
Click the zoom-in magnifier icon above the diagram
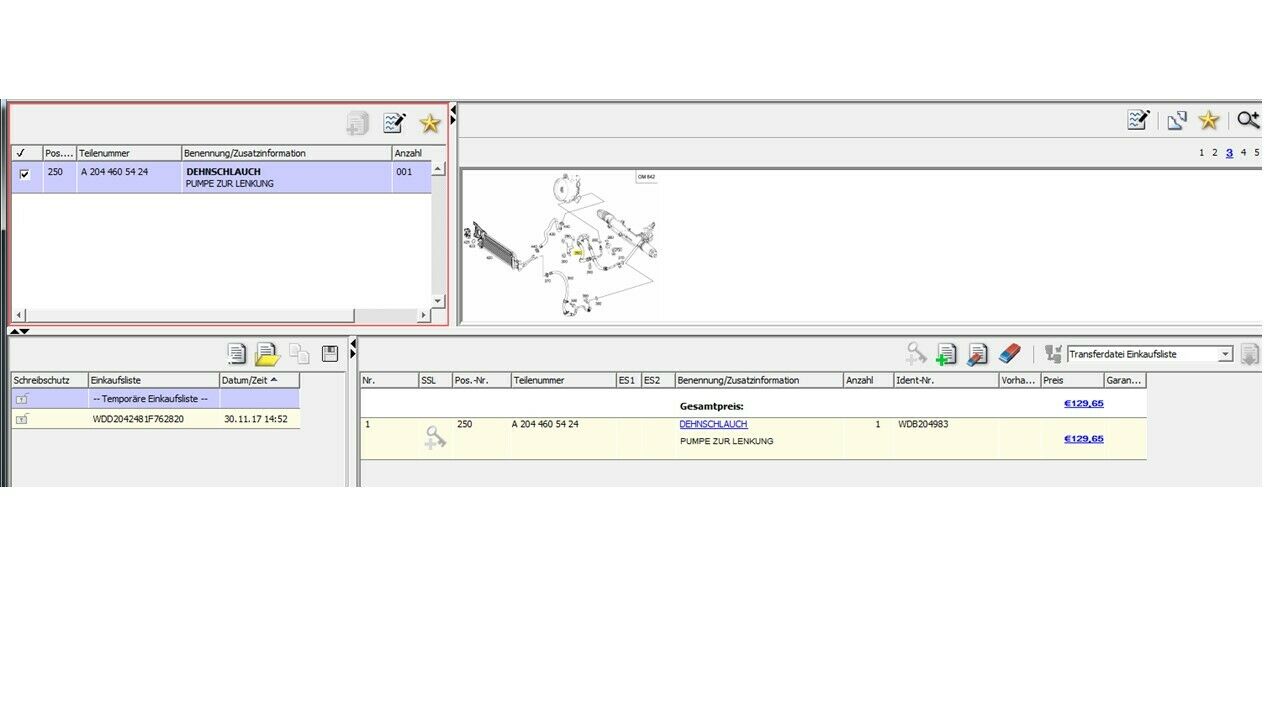click(x=1247, y=120)
